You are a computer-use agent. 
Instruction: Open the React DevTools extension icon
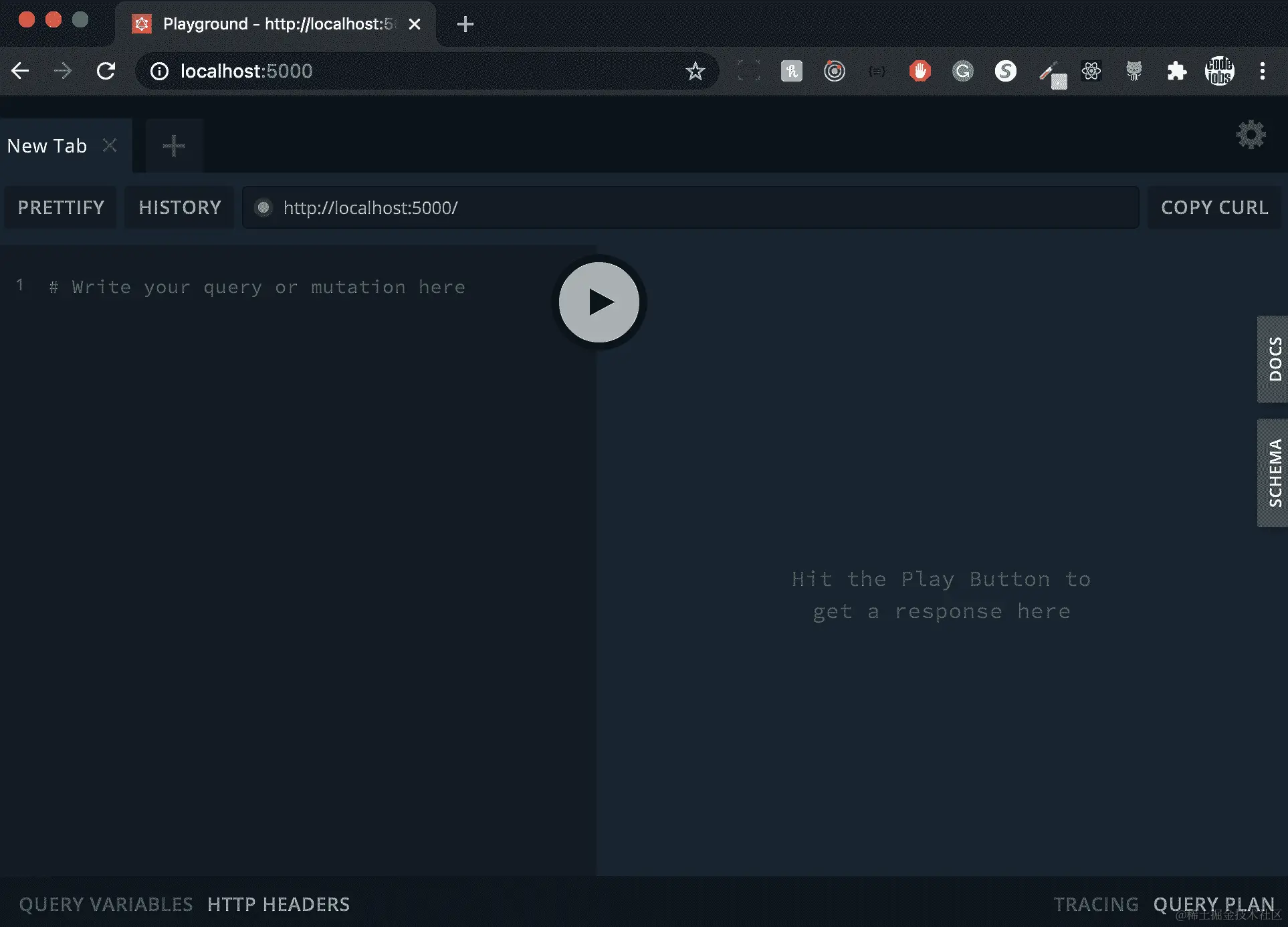(1091, 71)
